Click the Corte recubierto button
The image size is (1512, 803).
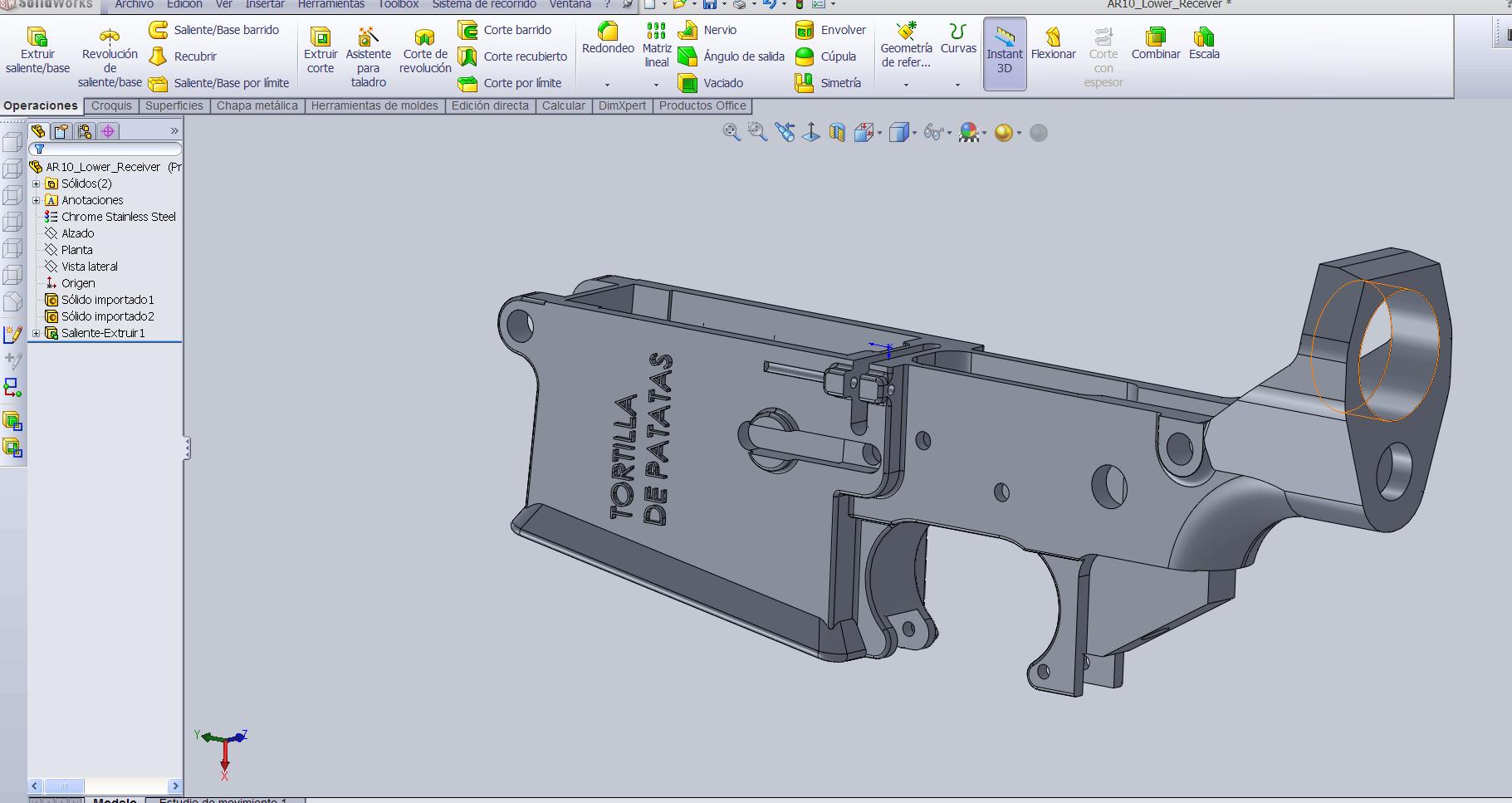tap(513, 56)
